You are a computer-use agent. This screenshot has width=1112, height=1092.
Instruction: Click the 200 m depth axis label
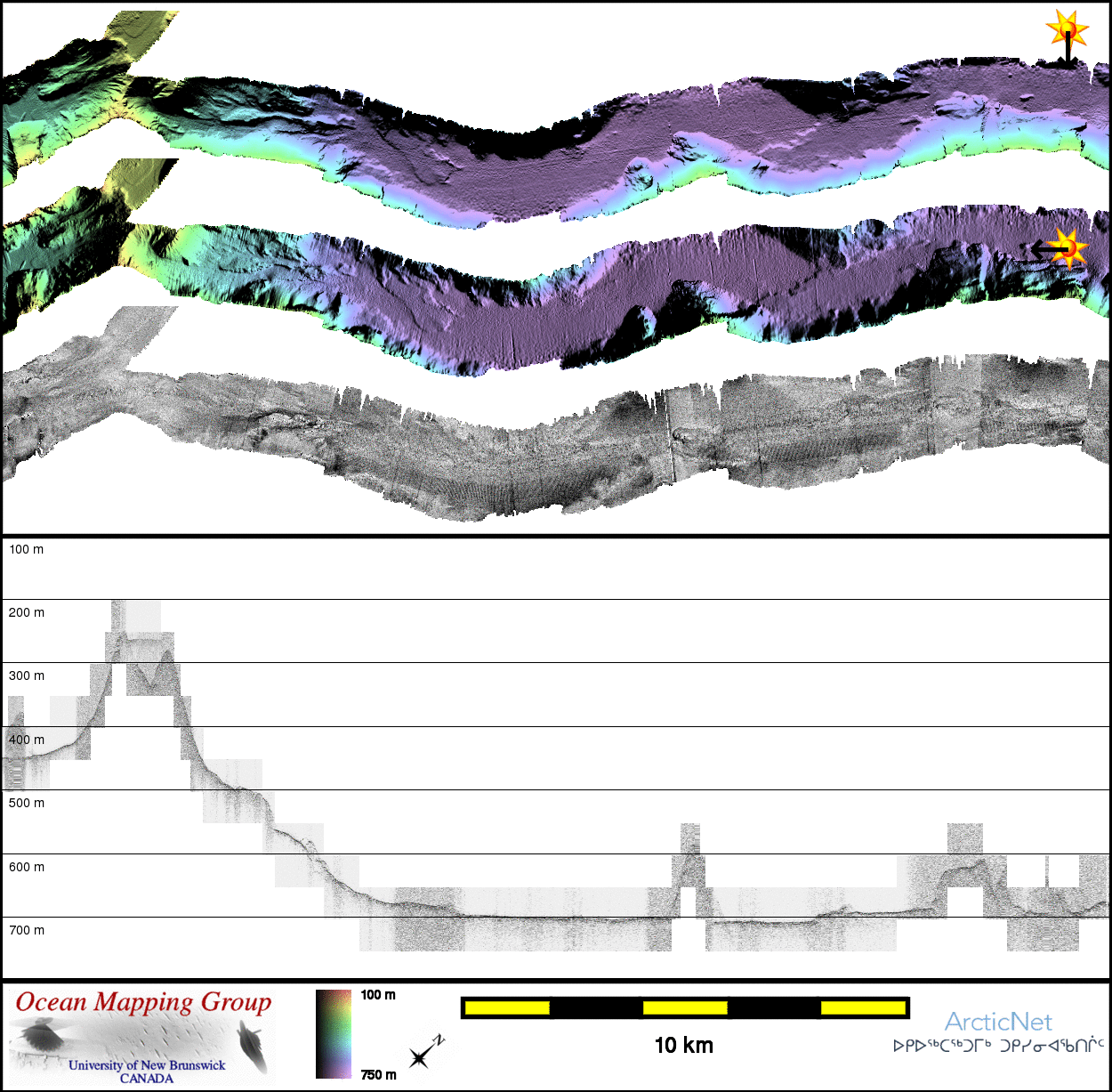[27, 612]
